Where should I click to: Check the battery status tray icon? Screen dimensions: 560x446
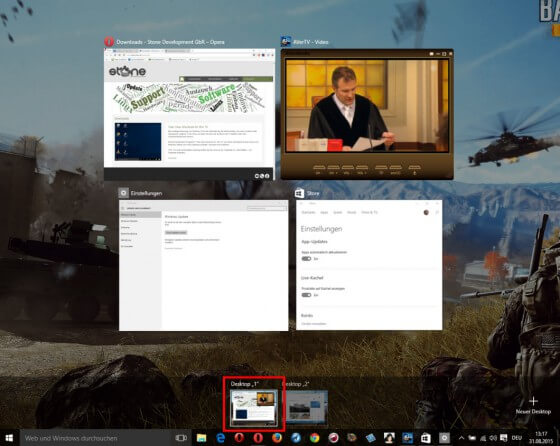tap(472, 438)
